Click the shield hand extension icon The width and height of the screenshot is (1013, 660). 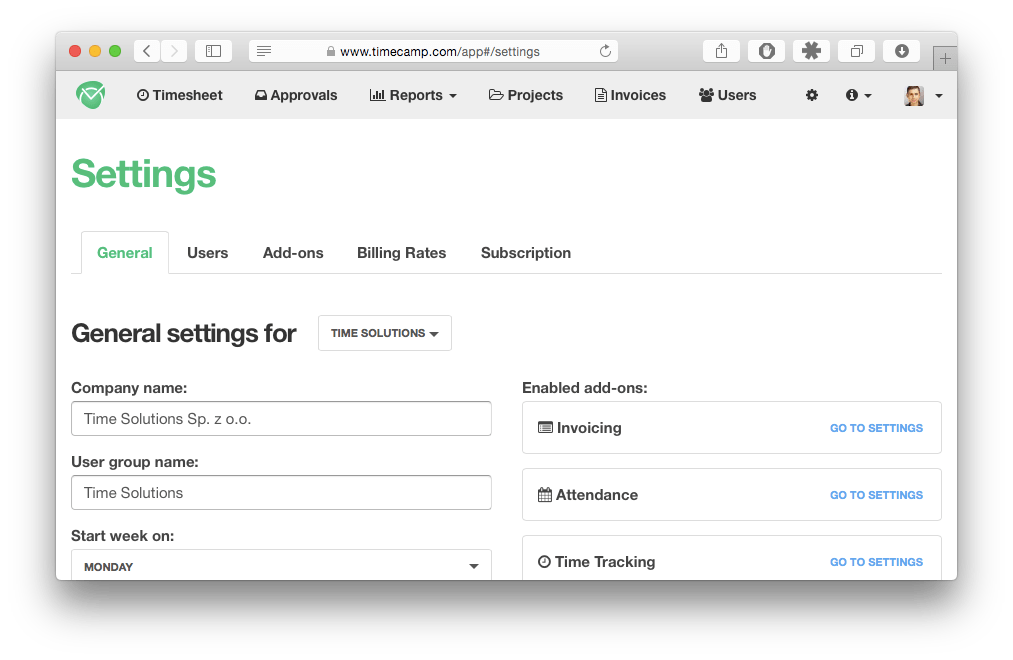pos(766,51)
